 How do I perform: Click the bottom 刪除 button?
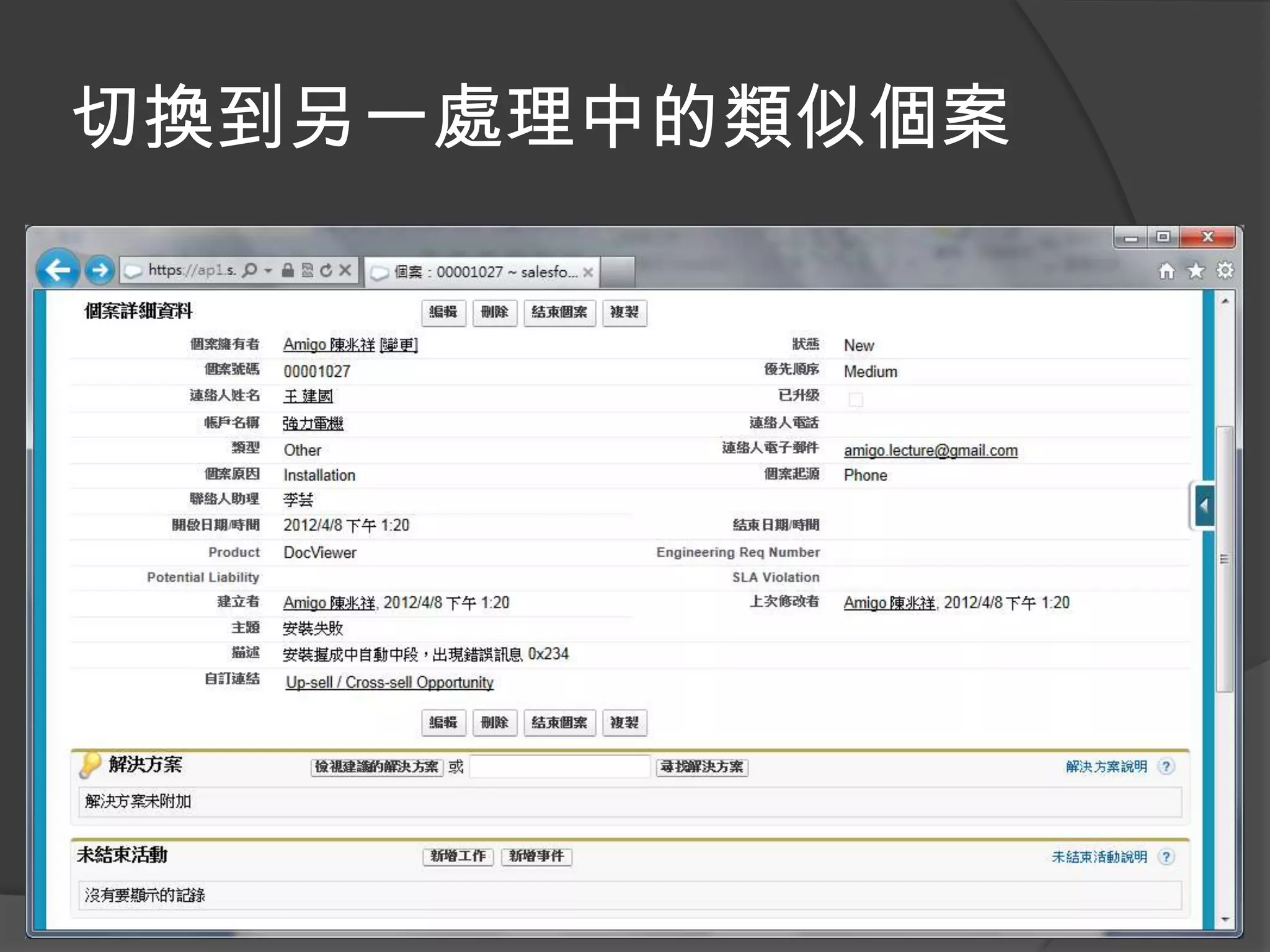coord(494,723)
